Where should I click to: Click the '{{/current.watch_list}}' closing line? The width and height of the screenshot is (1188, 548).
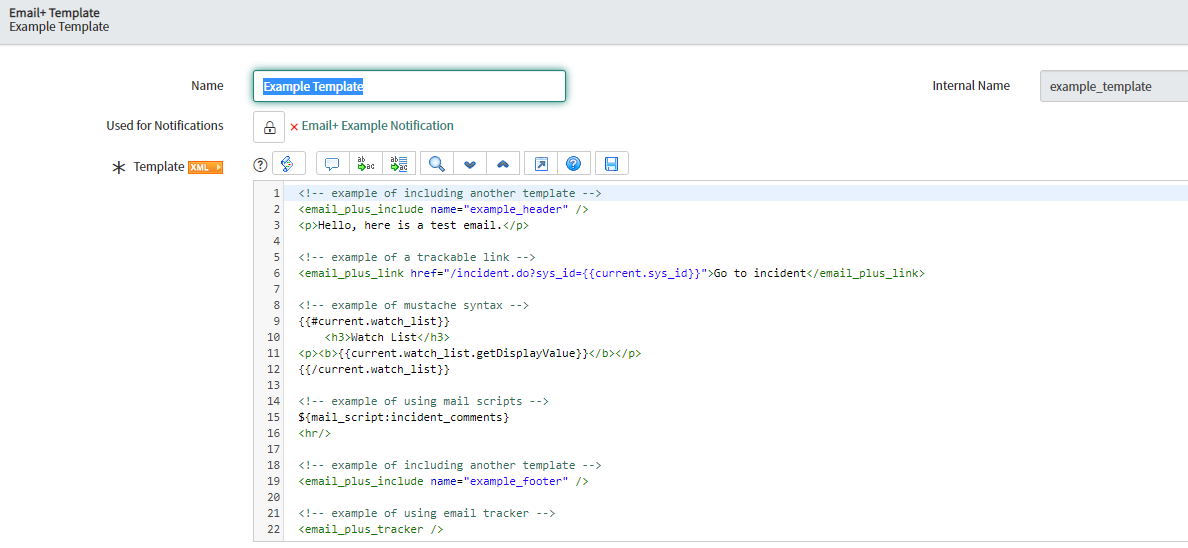click(x=374, y=369)
